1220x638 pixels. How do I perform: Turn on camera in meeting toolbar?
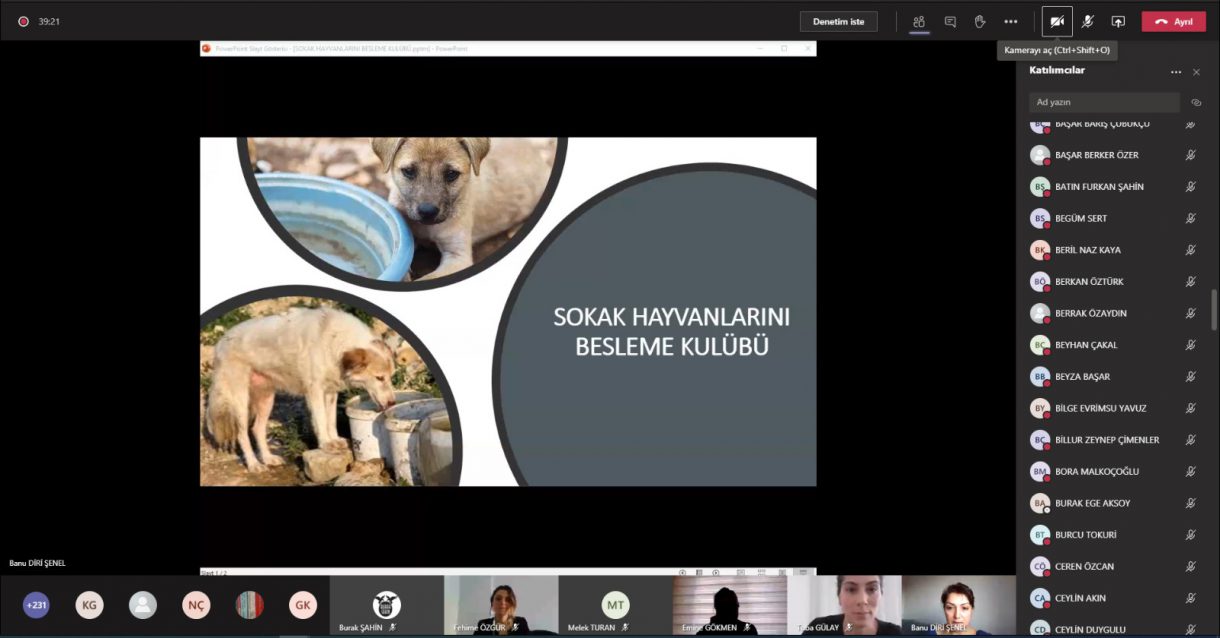click(1057, 21)
